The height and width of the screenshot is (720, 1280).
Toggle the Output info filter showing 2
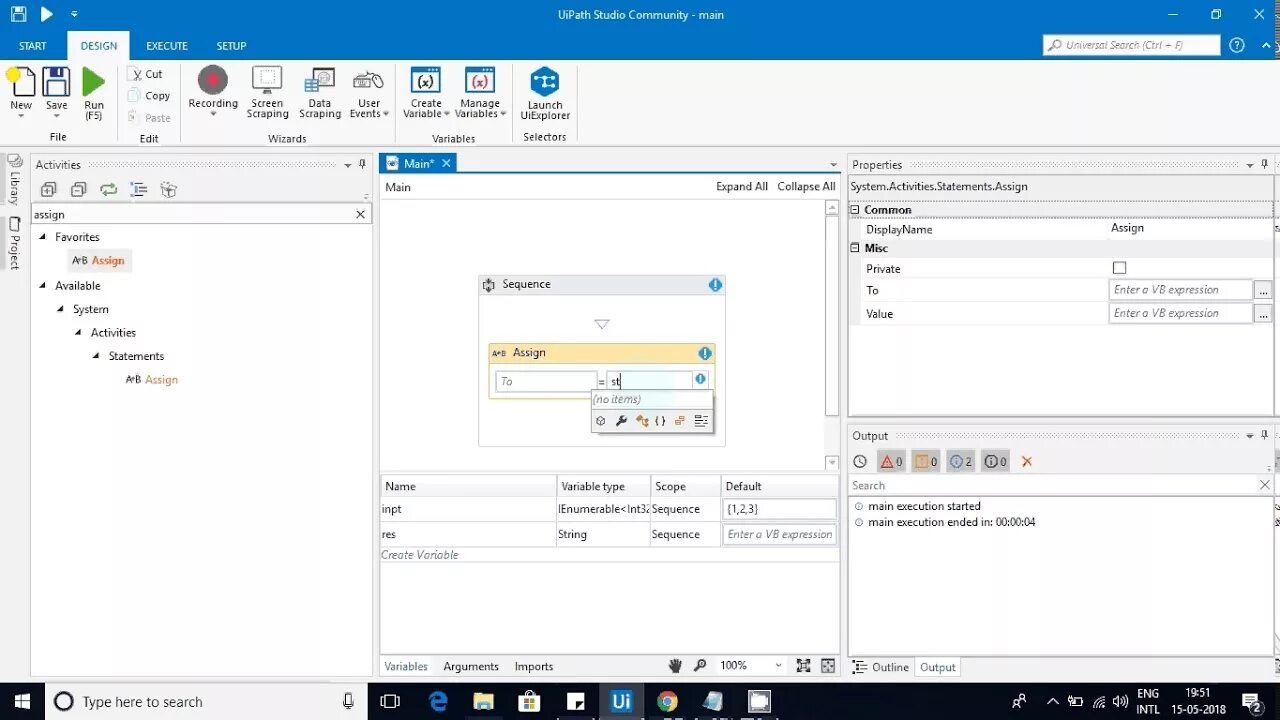click(961, 461)
